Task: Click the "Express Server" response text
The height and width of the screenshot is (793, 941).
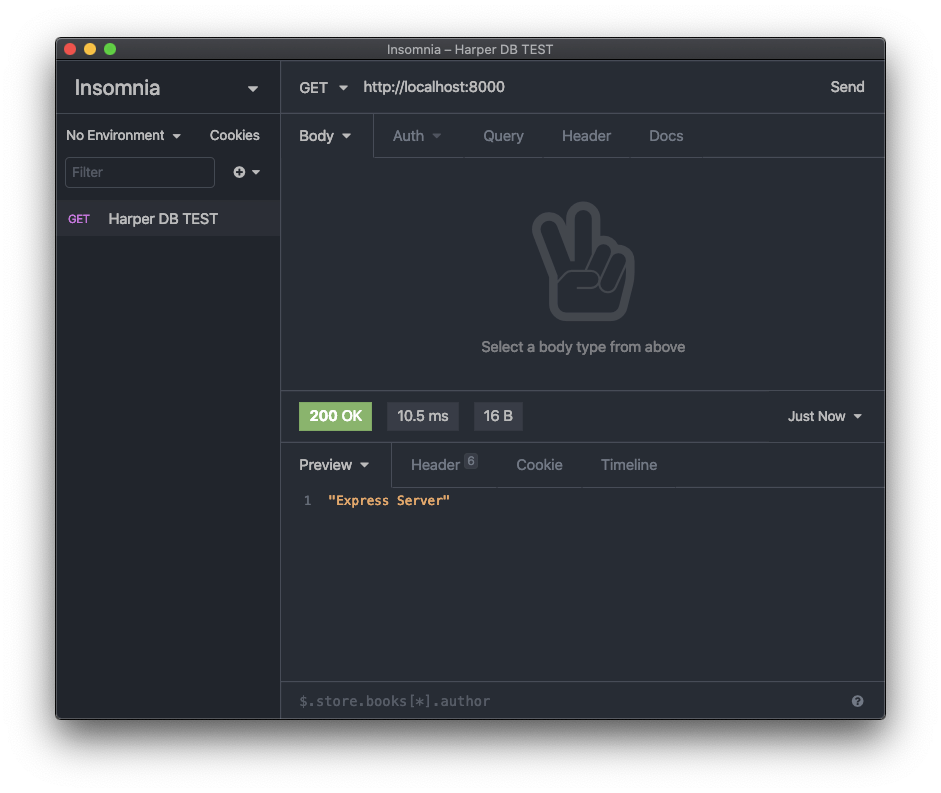Action: coord(389,501)
